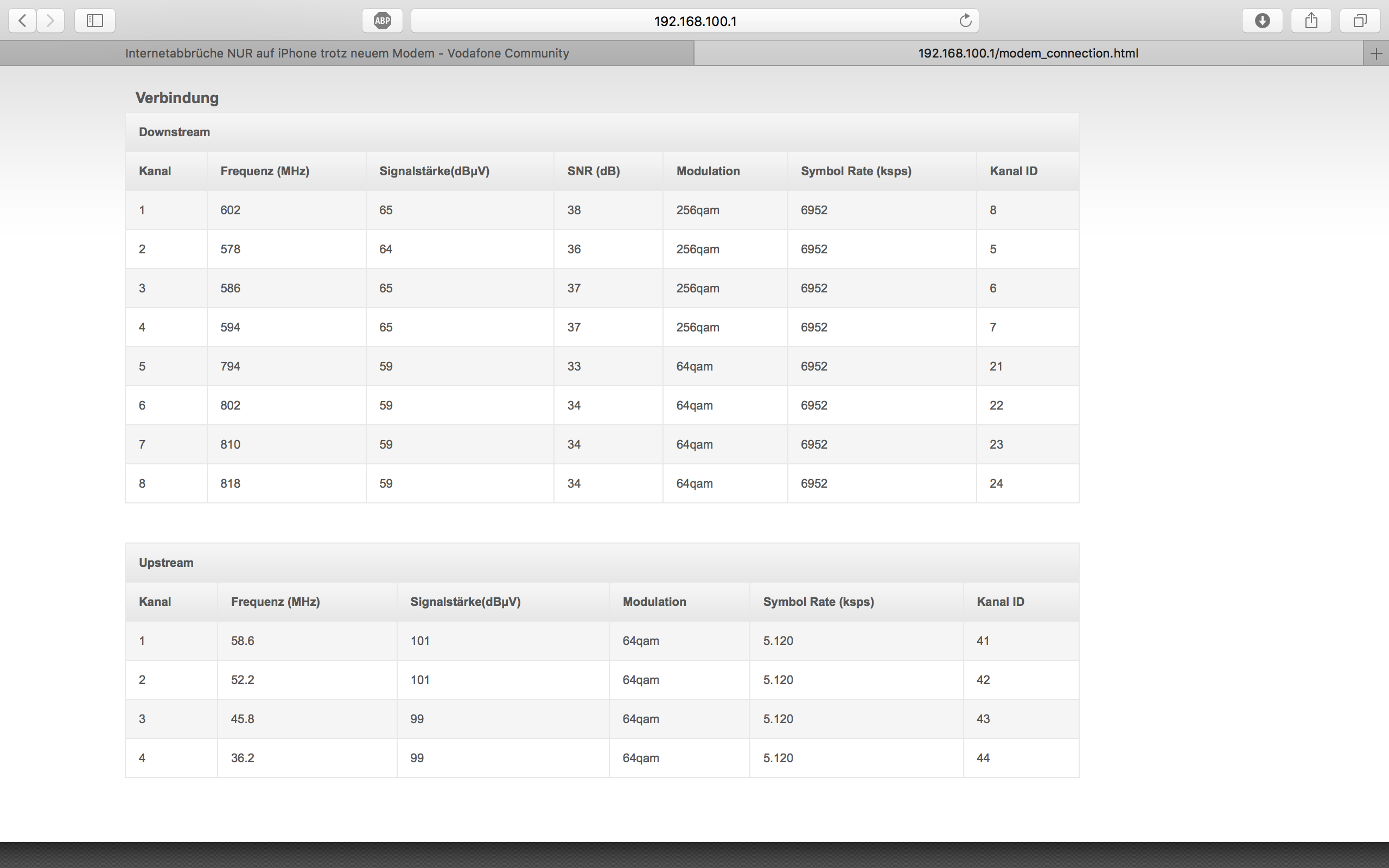
Task: Select downstream frequency 578
Action: [230, 249]
